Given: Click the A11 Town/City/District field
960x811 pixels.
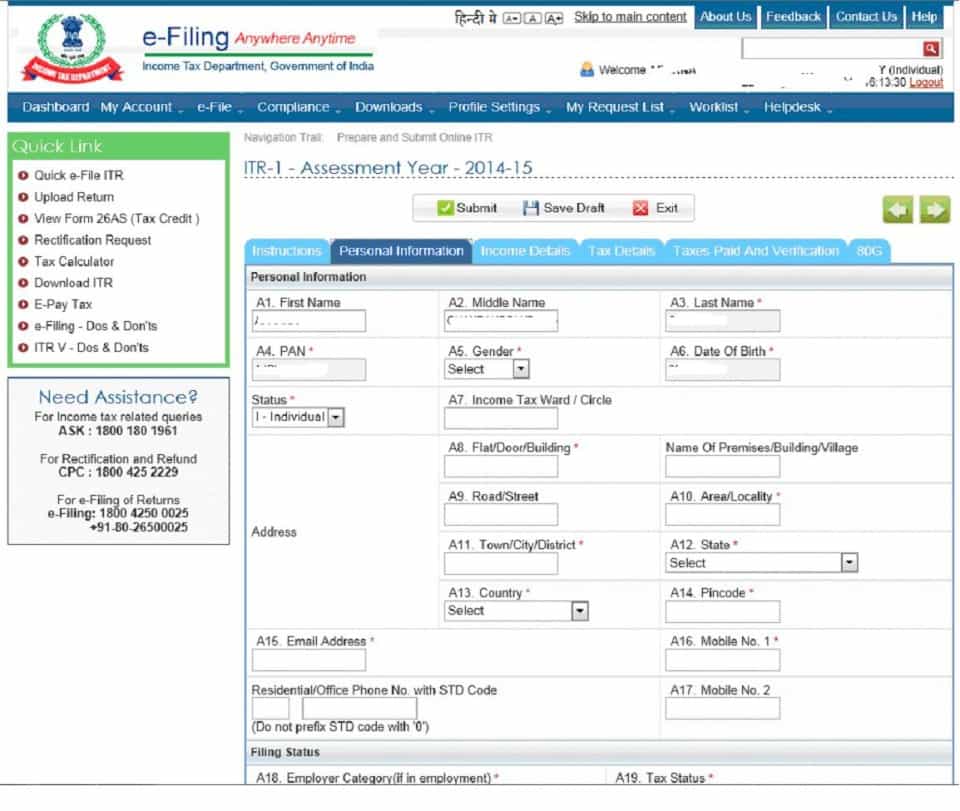Looking at the screenshot, I should tap(501, 563).
